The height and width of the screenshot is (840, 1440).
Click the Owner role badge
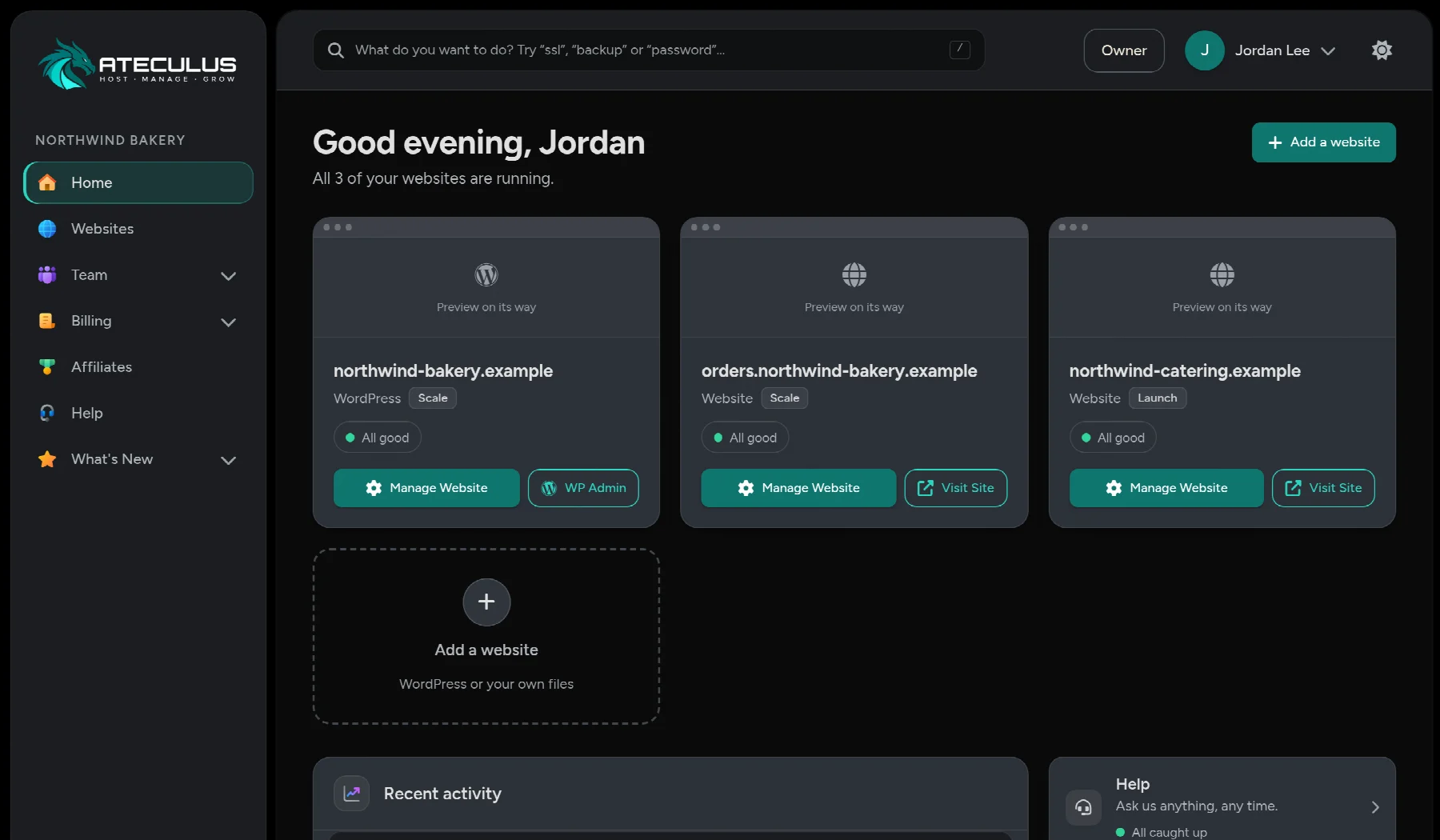[1124, 50]
